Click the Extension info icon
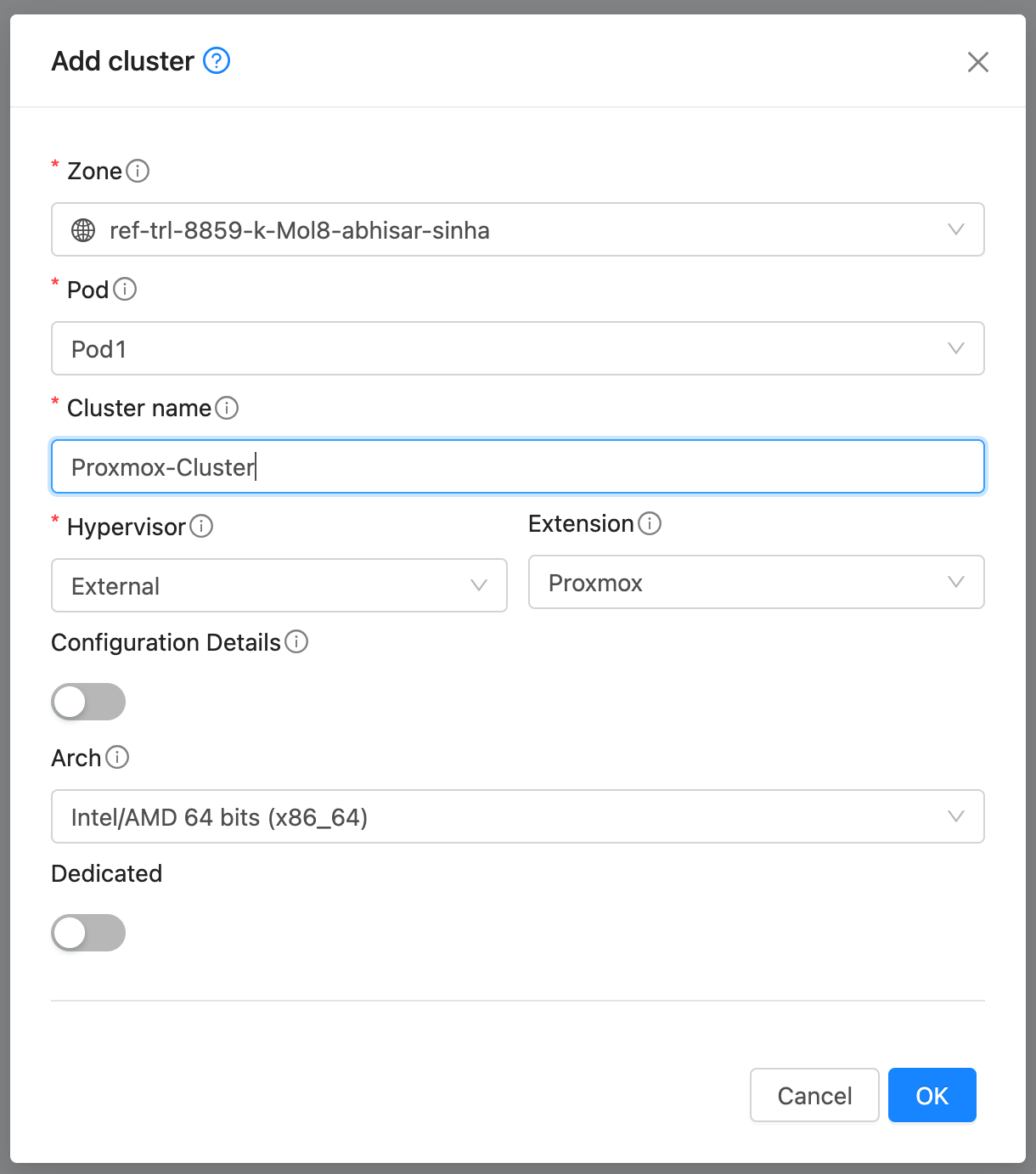 click(x=650, y=524)
